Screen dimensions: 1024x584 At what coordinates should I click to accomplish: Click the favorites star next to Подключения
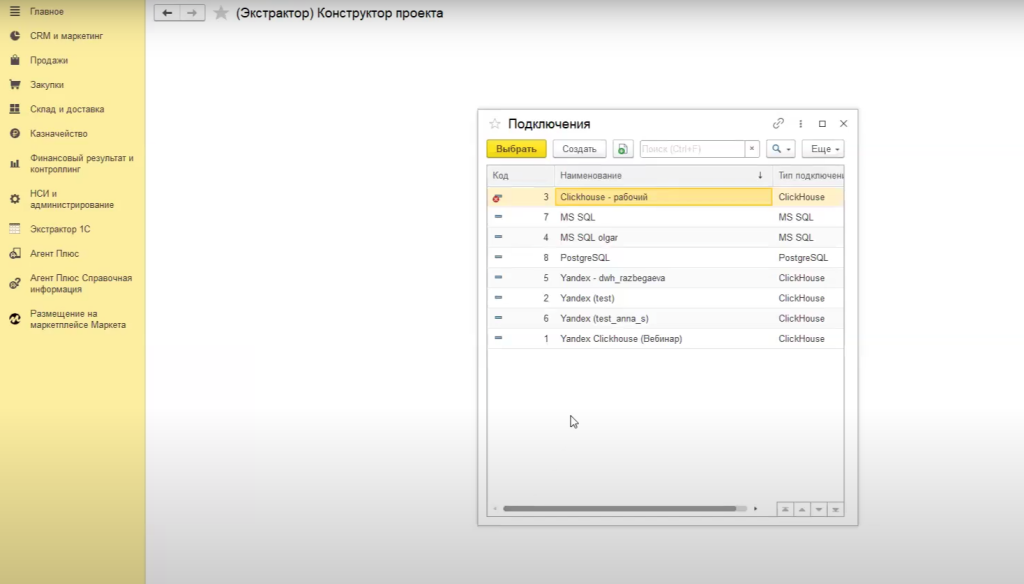494,124
